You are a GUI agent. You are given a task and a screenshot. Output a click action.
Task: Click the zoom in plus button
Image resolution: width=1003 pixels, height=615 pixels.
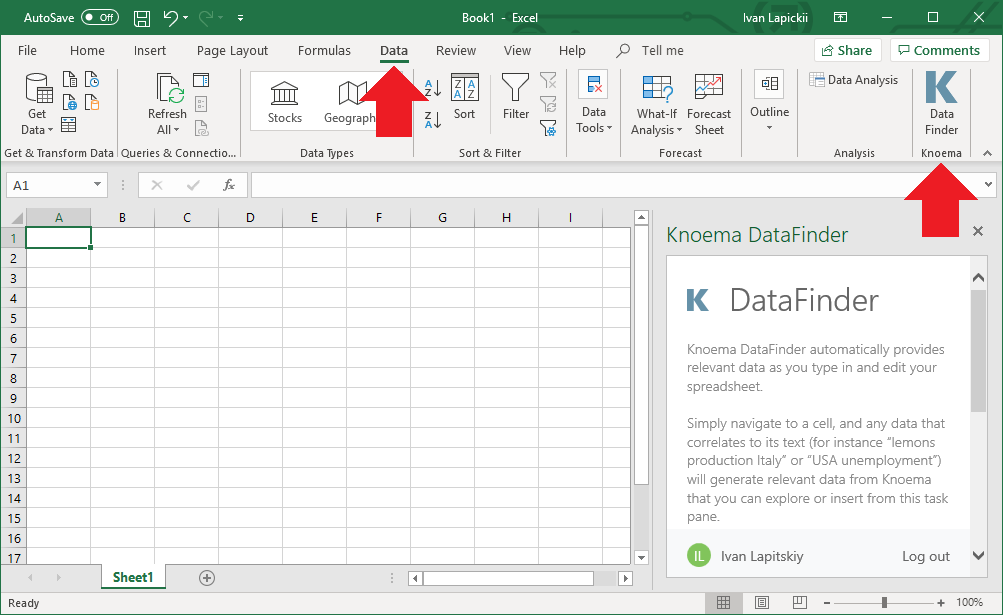(941, 603)
